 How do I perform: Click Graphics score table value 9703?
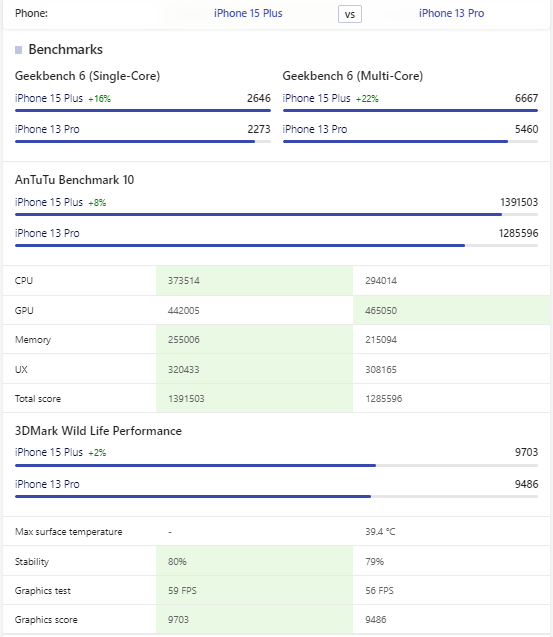pos(178,620)
